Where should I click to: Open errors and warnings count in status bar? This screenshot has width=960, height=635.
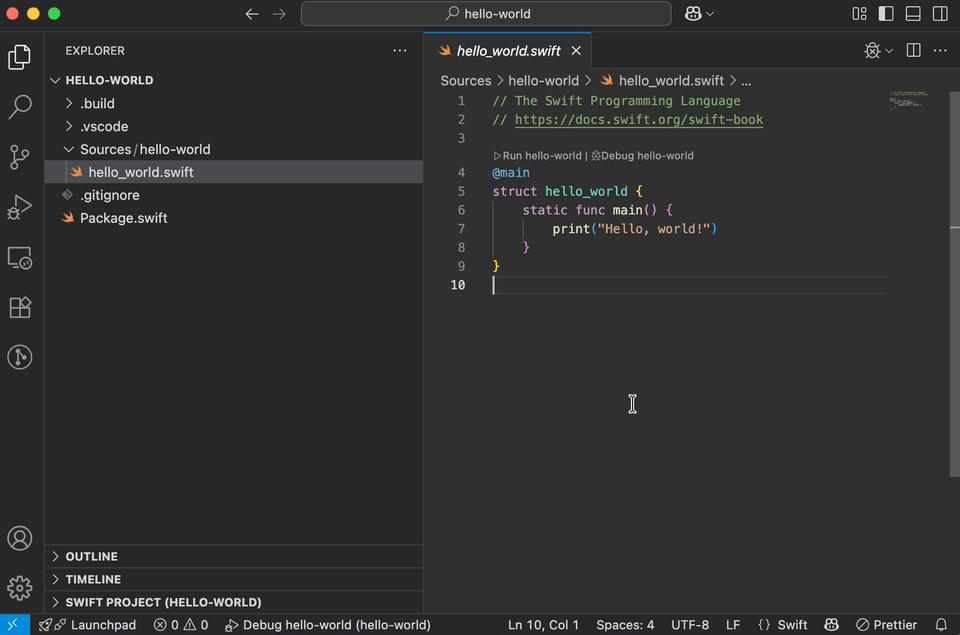pyautogui.click(x=181, y=625)
